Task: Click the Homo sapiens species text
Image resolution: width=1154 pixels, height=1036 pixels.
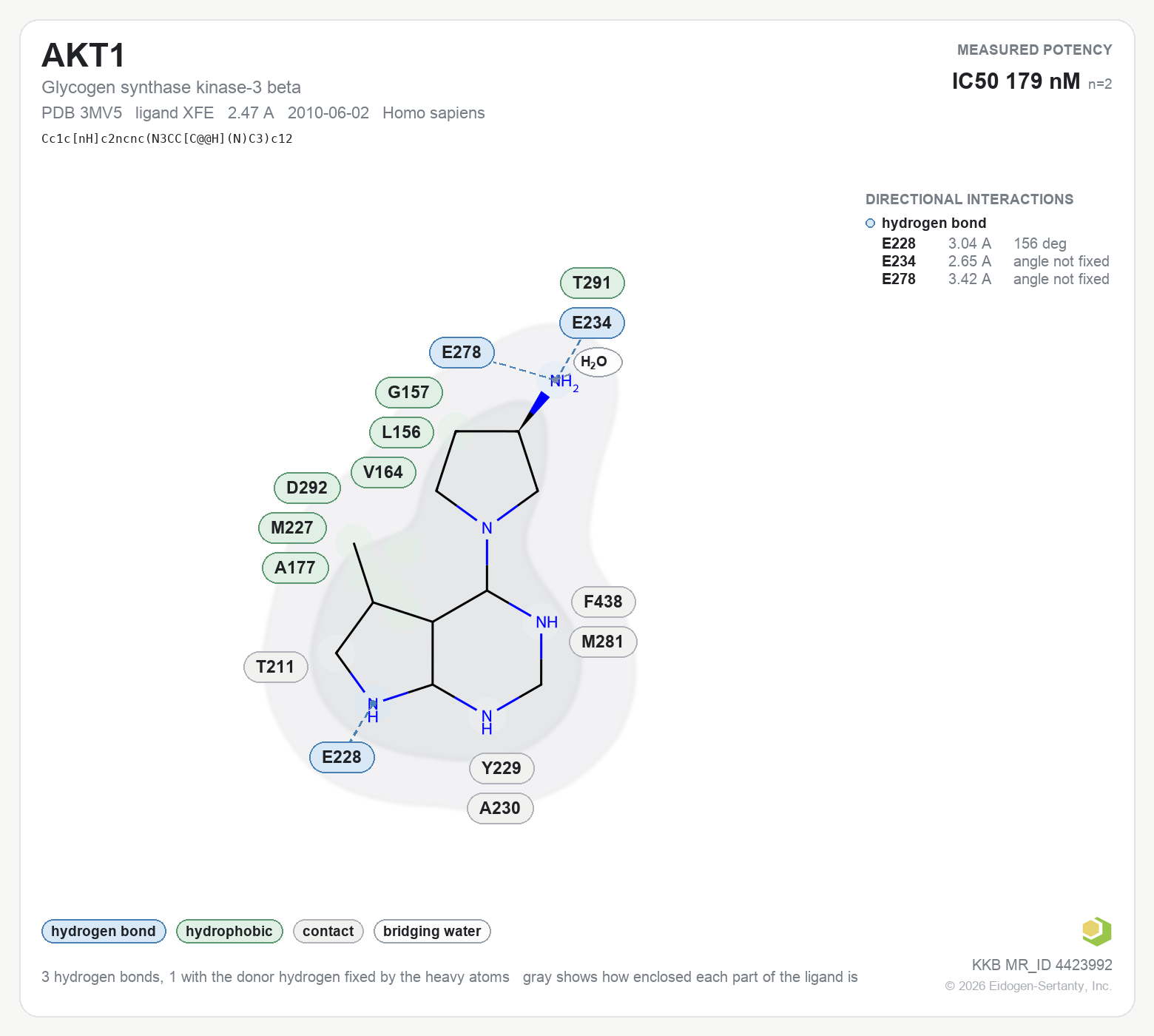Action: [433, 112]
